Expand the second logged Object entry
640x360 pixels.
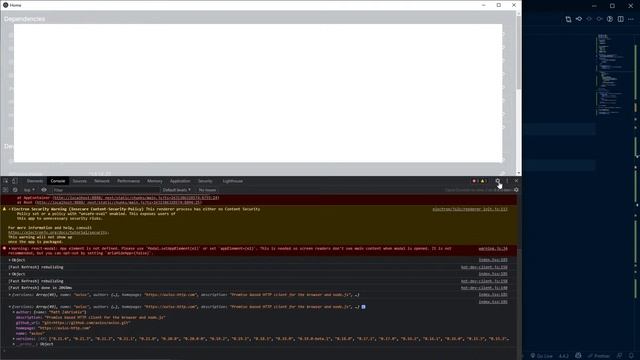(10, 274)
